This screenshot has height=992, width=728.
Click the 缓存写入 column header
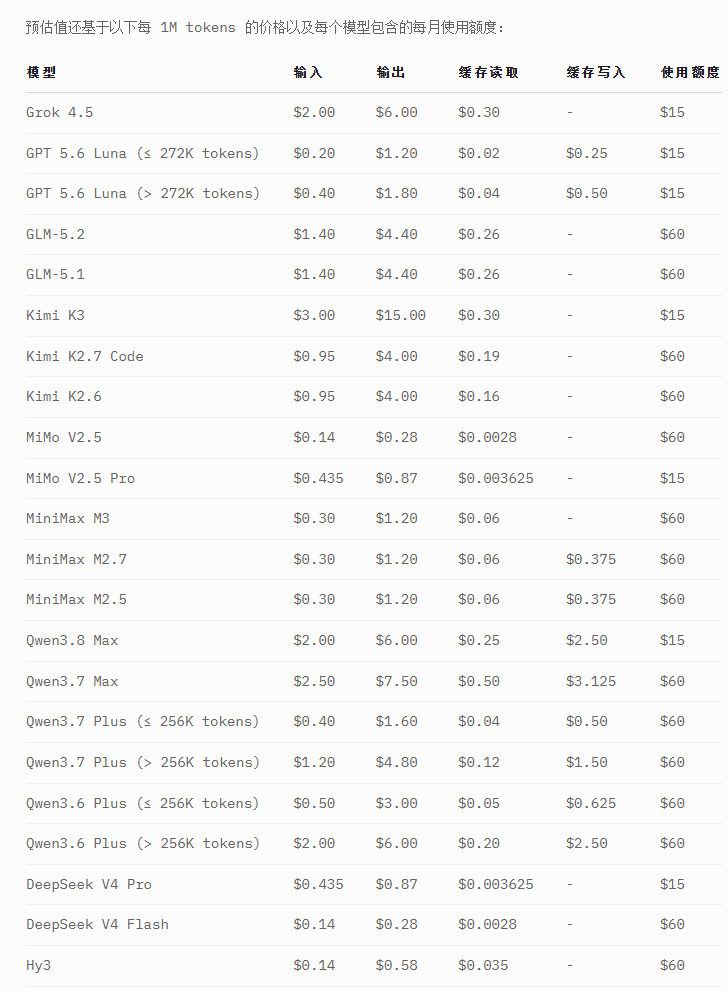(596, 73)
